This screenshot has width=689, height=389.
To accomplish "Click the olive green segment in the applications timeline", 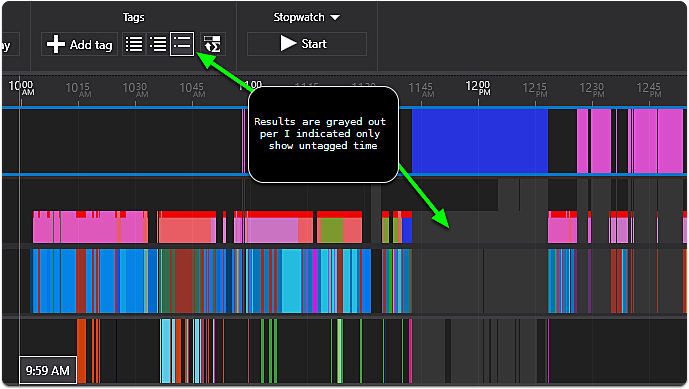I will 331,230.
